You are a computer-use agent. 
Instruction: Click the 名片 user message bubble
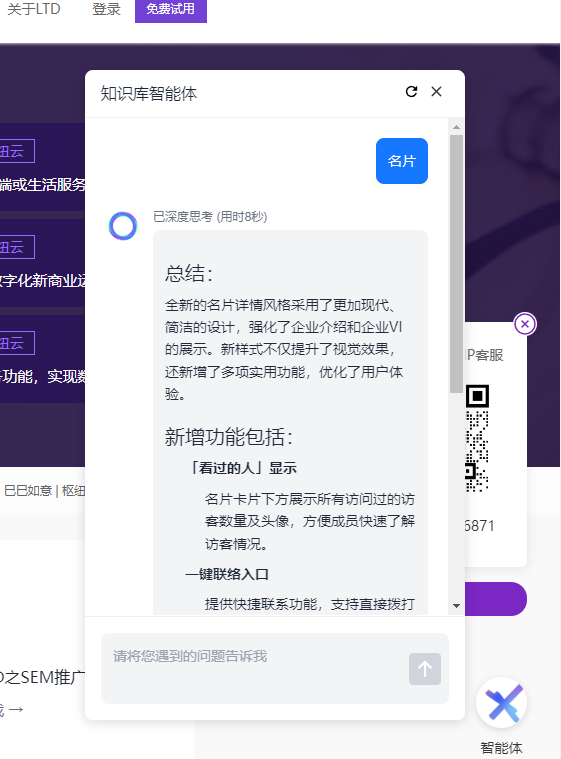tap(402, 161)
